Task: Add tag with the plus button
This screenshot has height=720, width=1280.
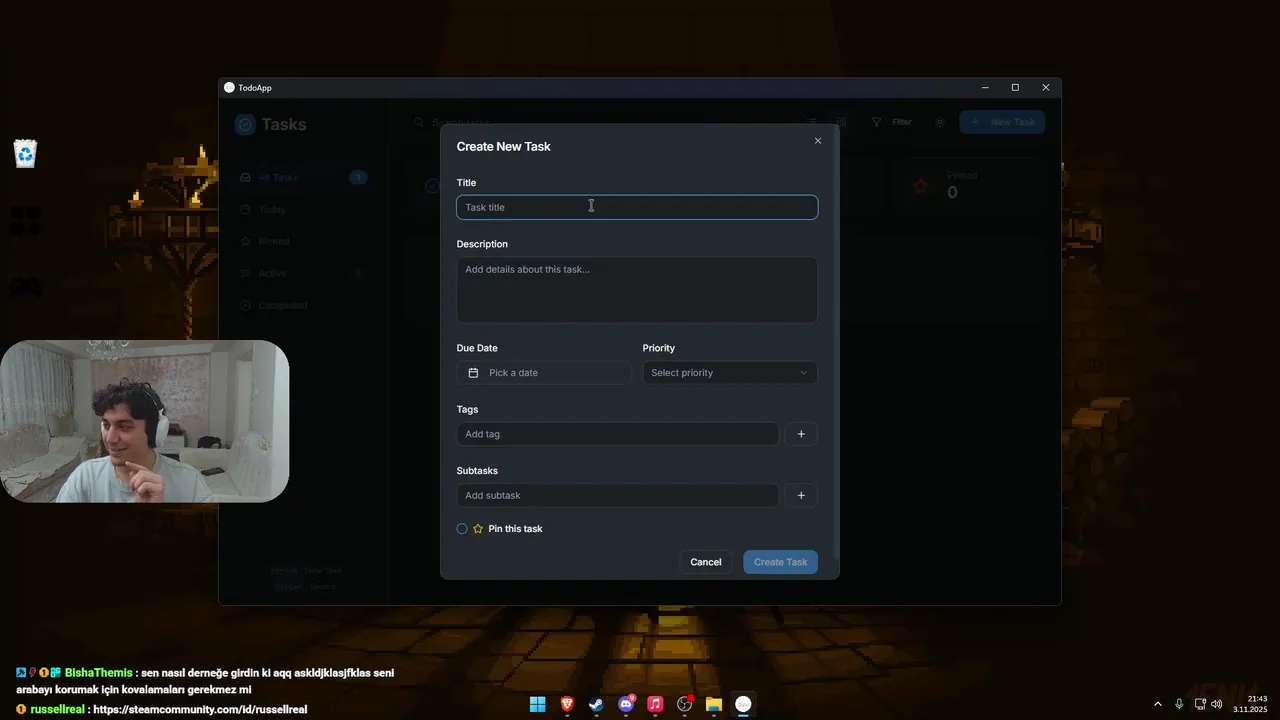Action: click(x=801, y=434)
